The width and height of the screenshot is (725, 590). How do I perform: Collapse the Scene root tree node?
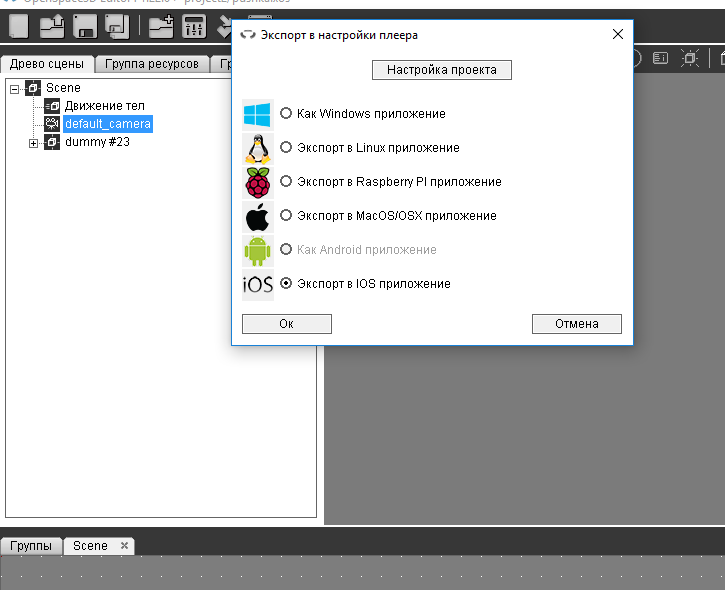pyautogui.click(x=15, y=89)
